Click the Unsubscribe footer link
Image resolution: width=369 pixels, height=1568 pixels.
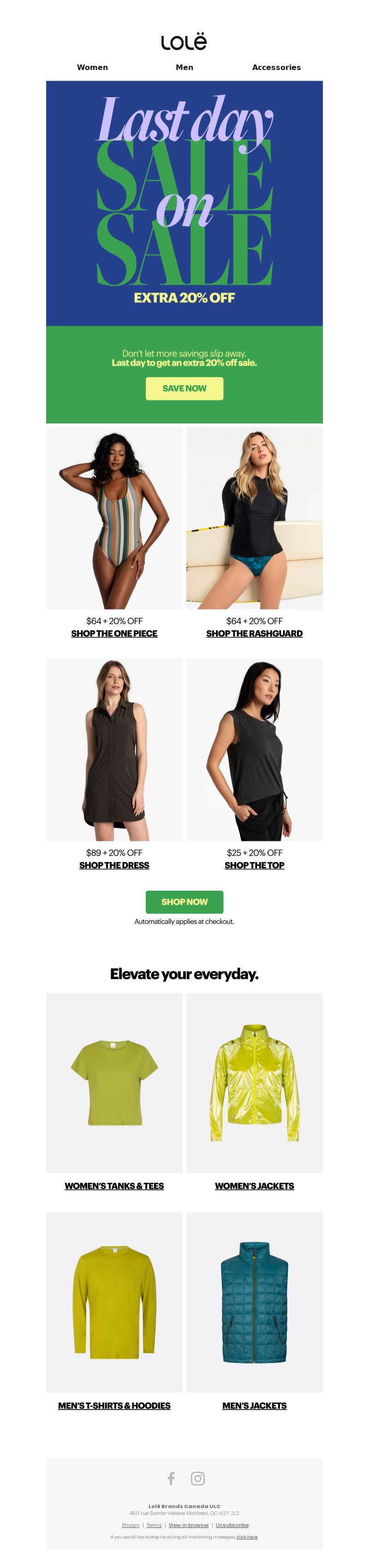pos(232,1525)
